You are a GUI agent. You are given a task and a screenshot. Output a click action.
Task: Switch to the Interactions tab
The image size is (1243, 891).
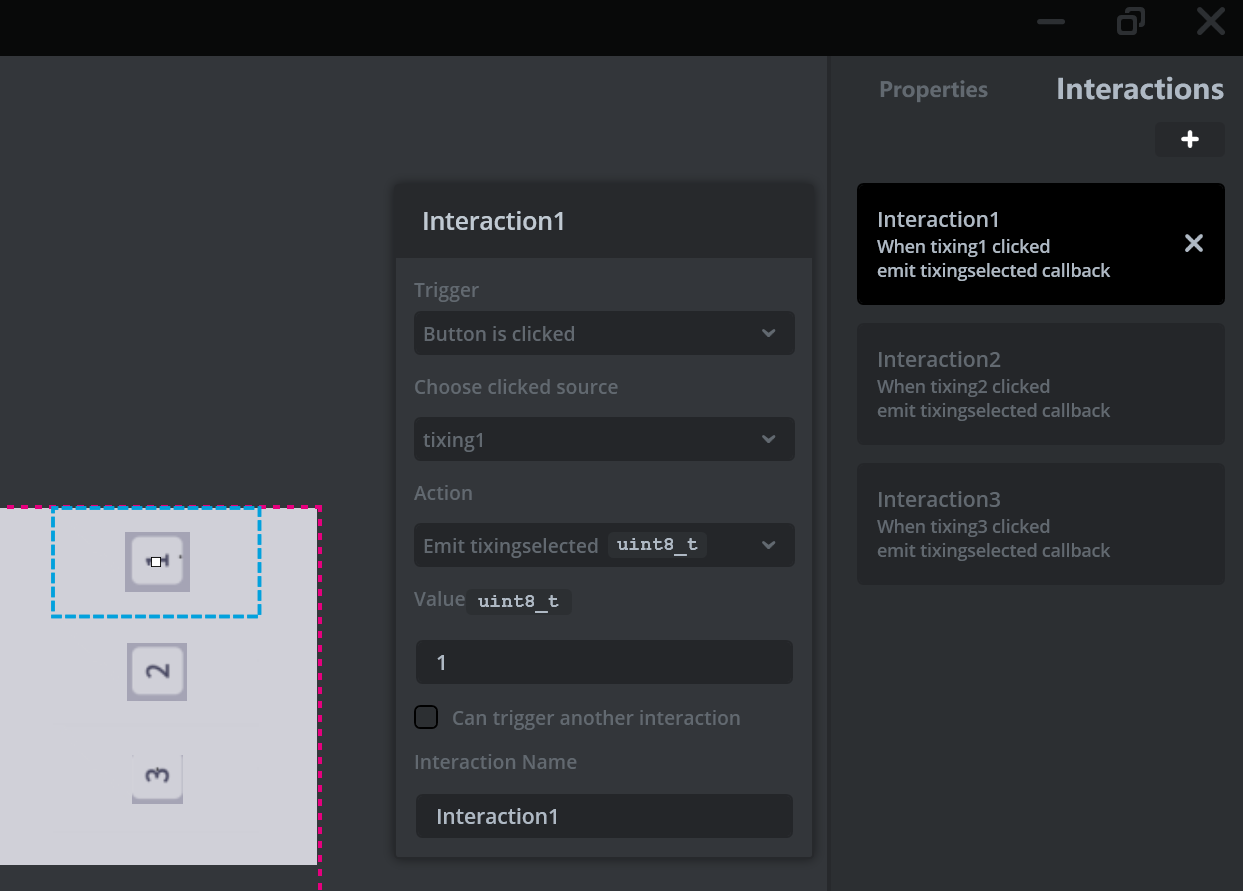[1140, 89]
